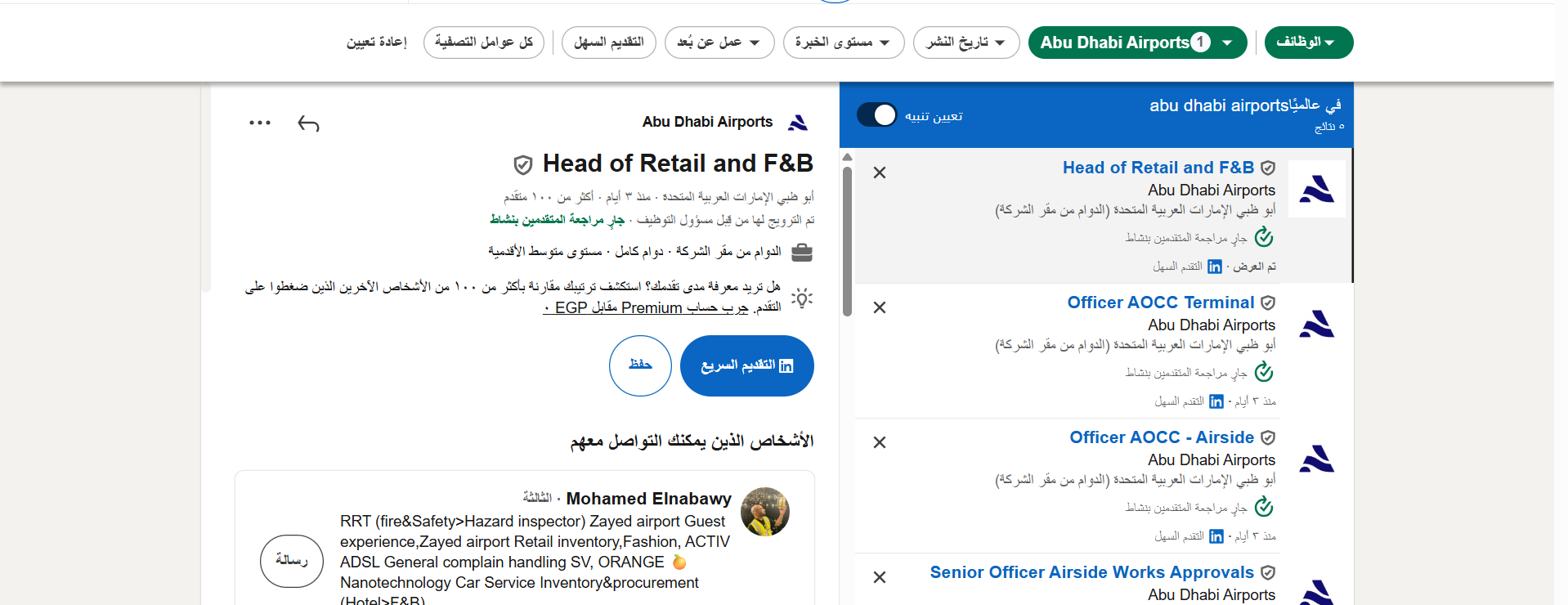Click verified shield beside Head of Retail listing
1568x605 pixels.
point(1268,168)
